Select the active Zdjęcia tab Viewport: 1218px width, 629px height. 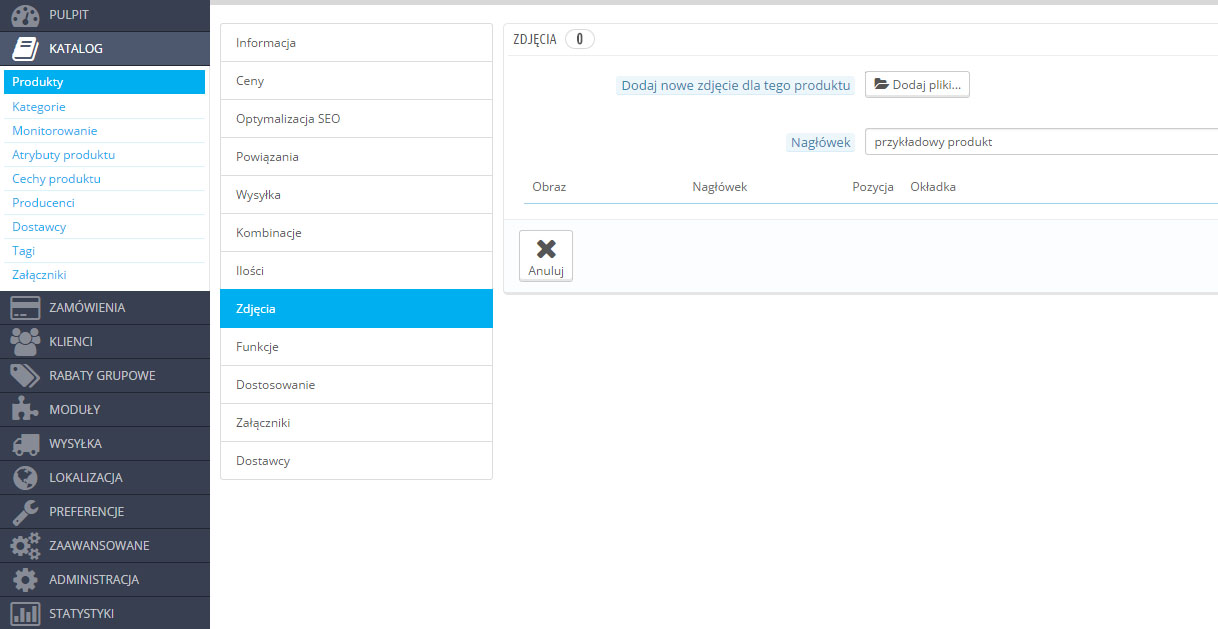pyautogui.click(x=356, y=309)
